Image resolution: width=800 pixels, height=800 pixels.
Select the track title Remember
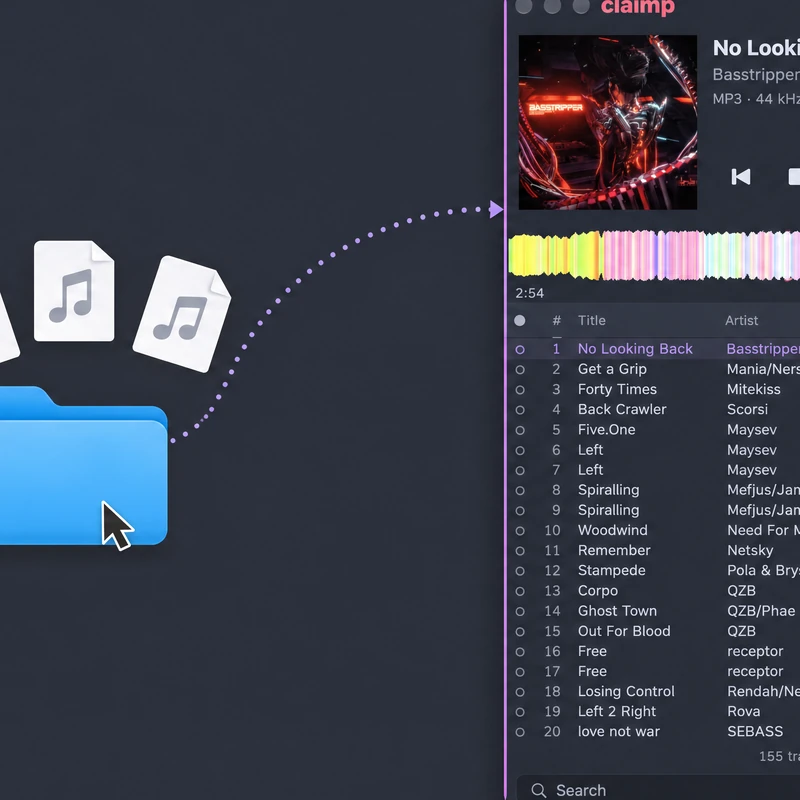614,550
